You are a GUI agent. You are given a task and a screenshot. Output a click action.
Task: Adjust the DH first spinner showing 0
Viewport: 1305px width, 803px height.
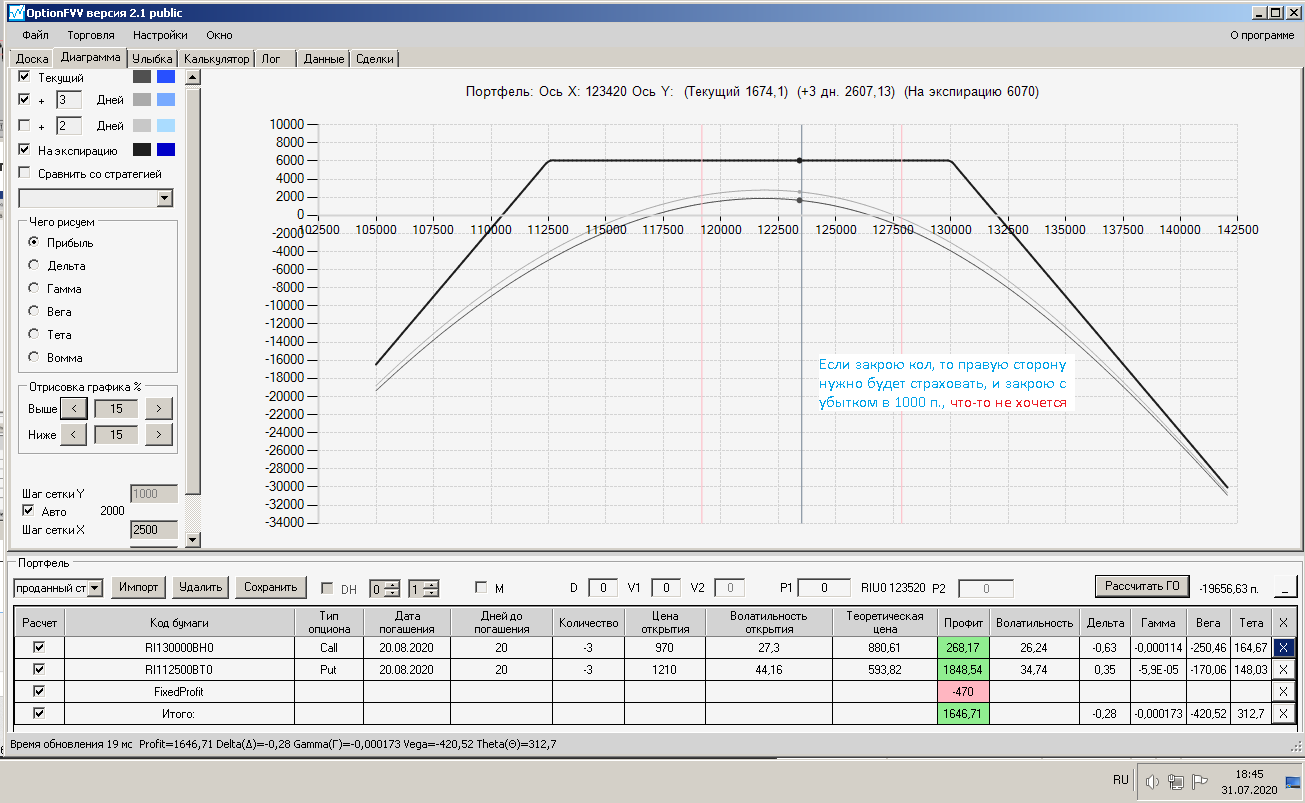click(385, 588)
